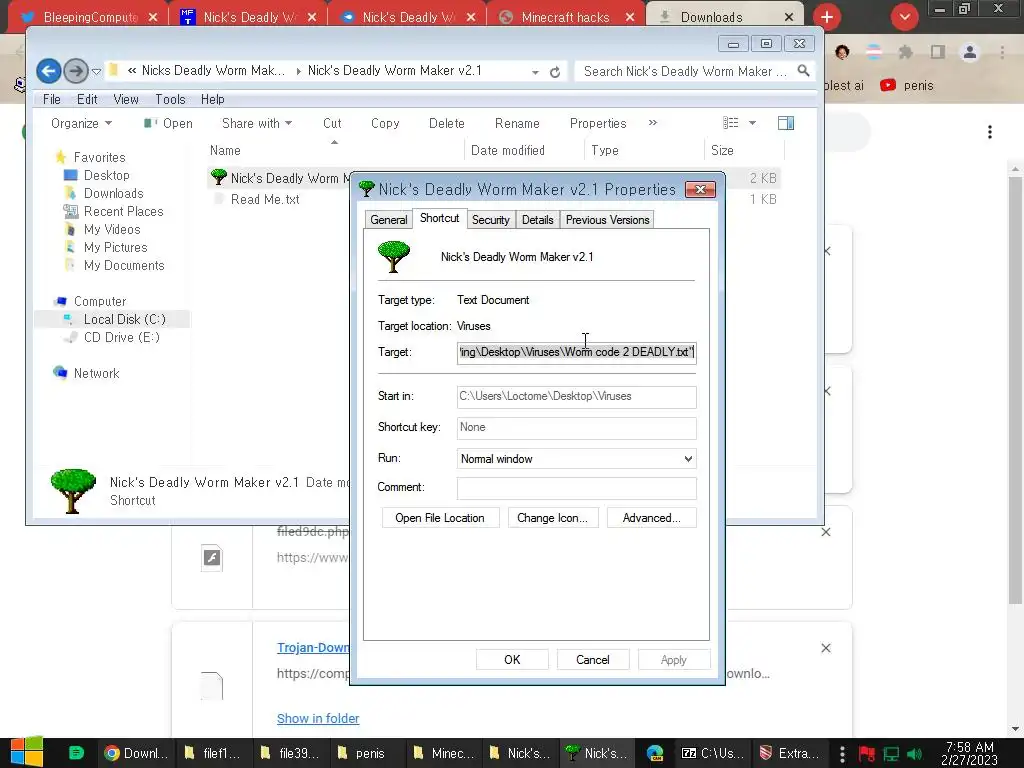Screen dimensions: 1024x768
Task: Click Rename in Explorer toolbar
Action: [517, 123]
